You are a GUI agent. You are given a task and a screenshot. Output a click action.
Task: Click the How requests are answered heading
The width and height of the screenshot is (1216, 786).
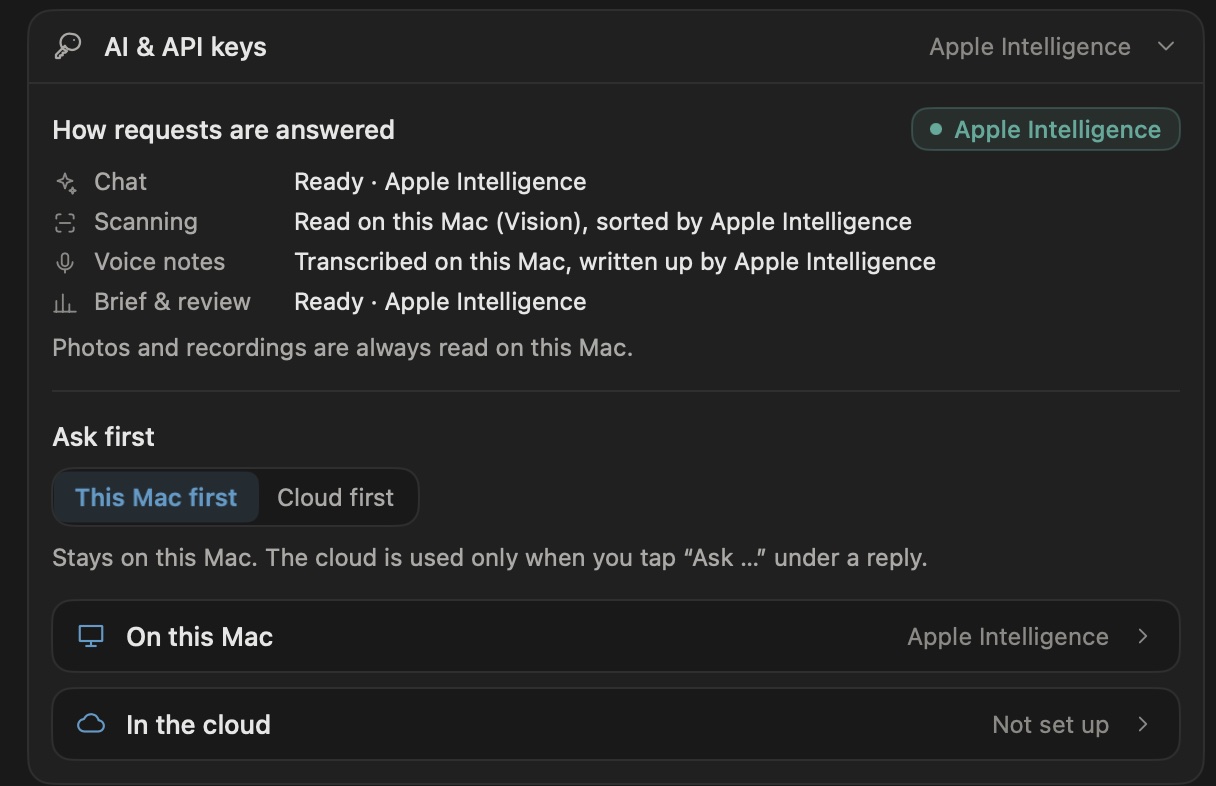[x=224, y=130]
